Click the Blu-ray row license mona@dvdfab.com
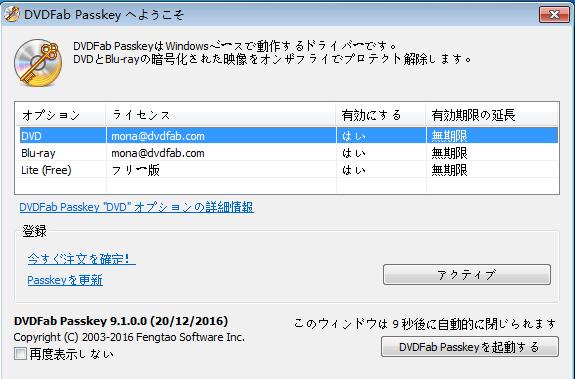The width and height of the screenshot is (575, 379). pyautogui.click(x=158, y=153)
